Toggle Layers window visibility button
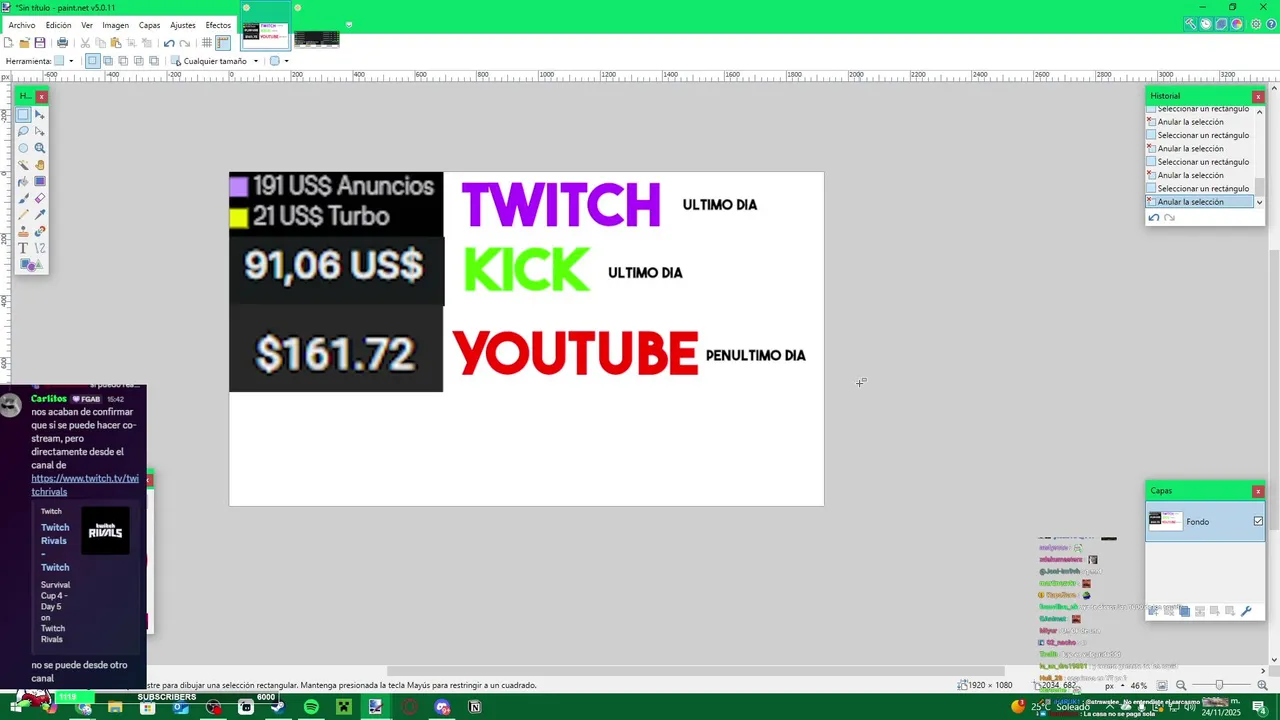Viewport: 1280px width, 720px height. [x=1221, y=24]
